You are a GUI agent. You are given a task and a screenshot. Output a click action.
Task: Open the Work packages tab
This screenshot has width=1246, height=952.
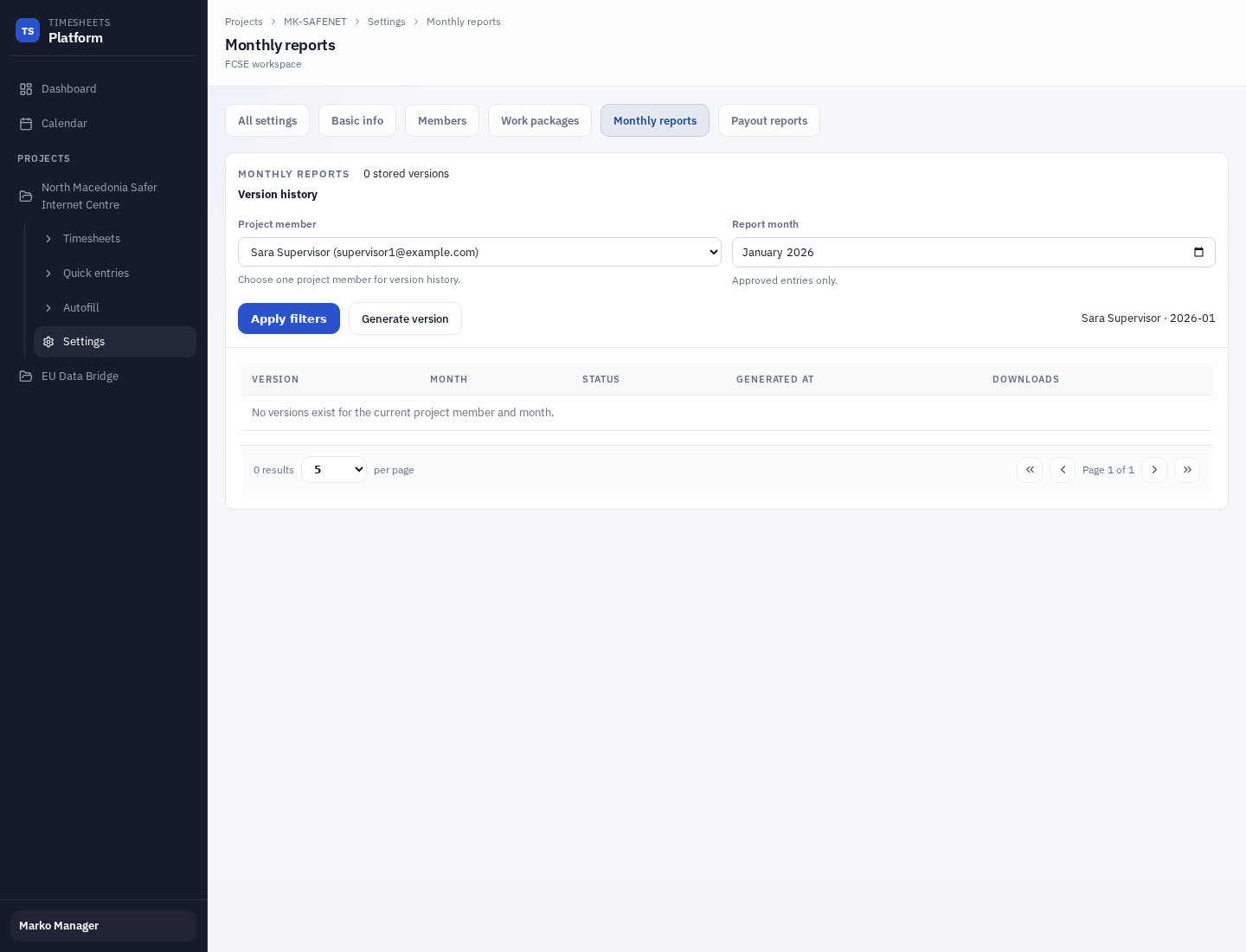click(x=540, y=120)
